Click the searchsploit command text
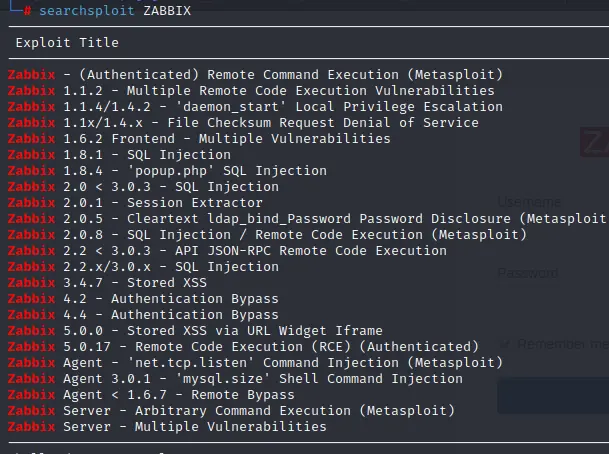609x454 pixels. (x=87, y=10)
